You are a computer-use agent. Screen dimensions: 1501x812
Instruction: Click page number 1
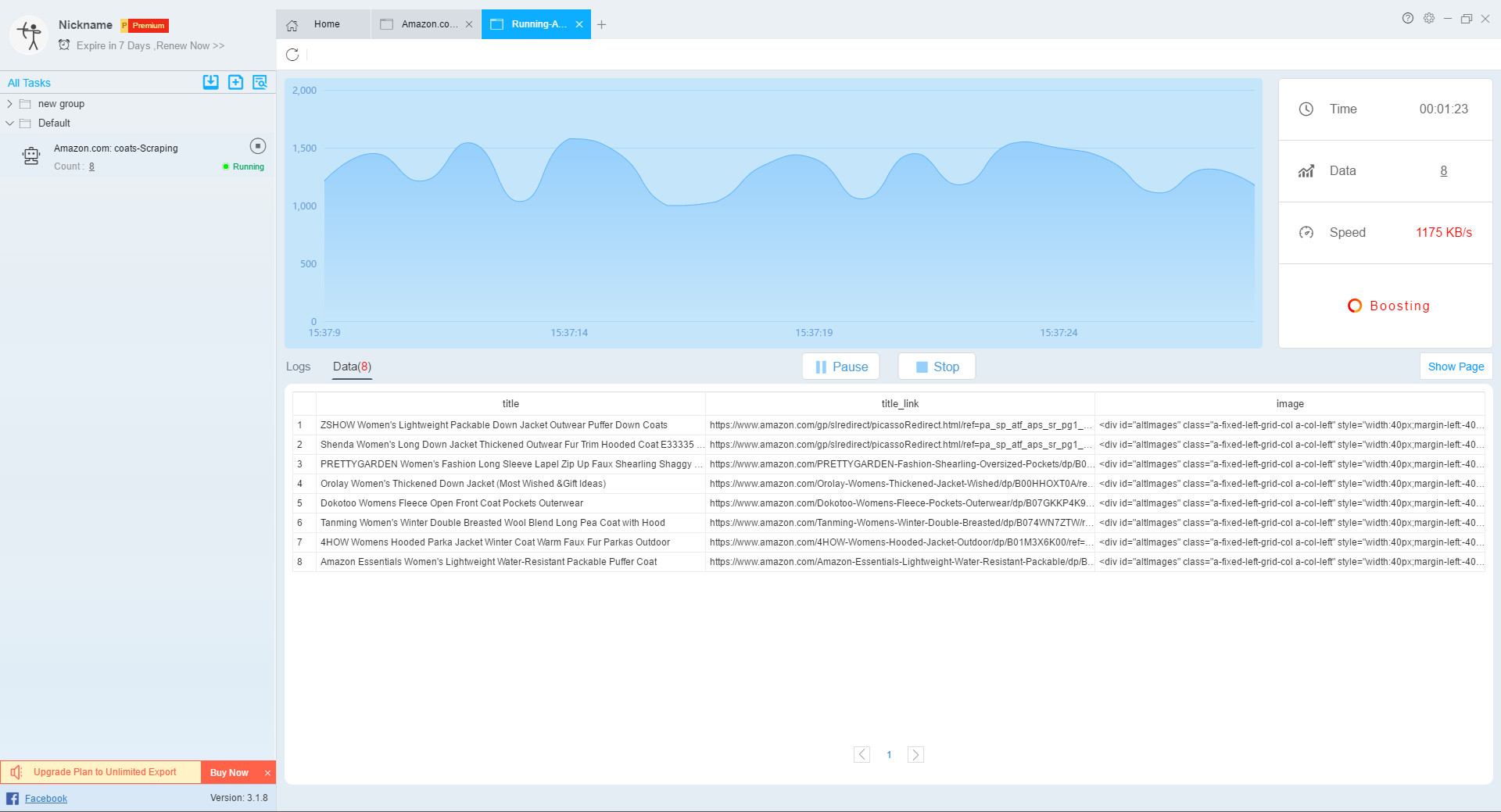pos(889,755)
